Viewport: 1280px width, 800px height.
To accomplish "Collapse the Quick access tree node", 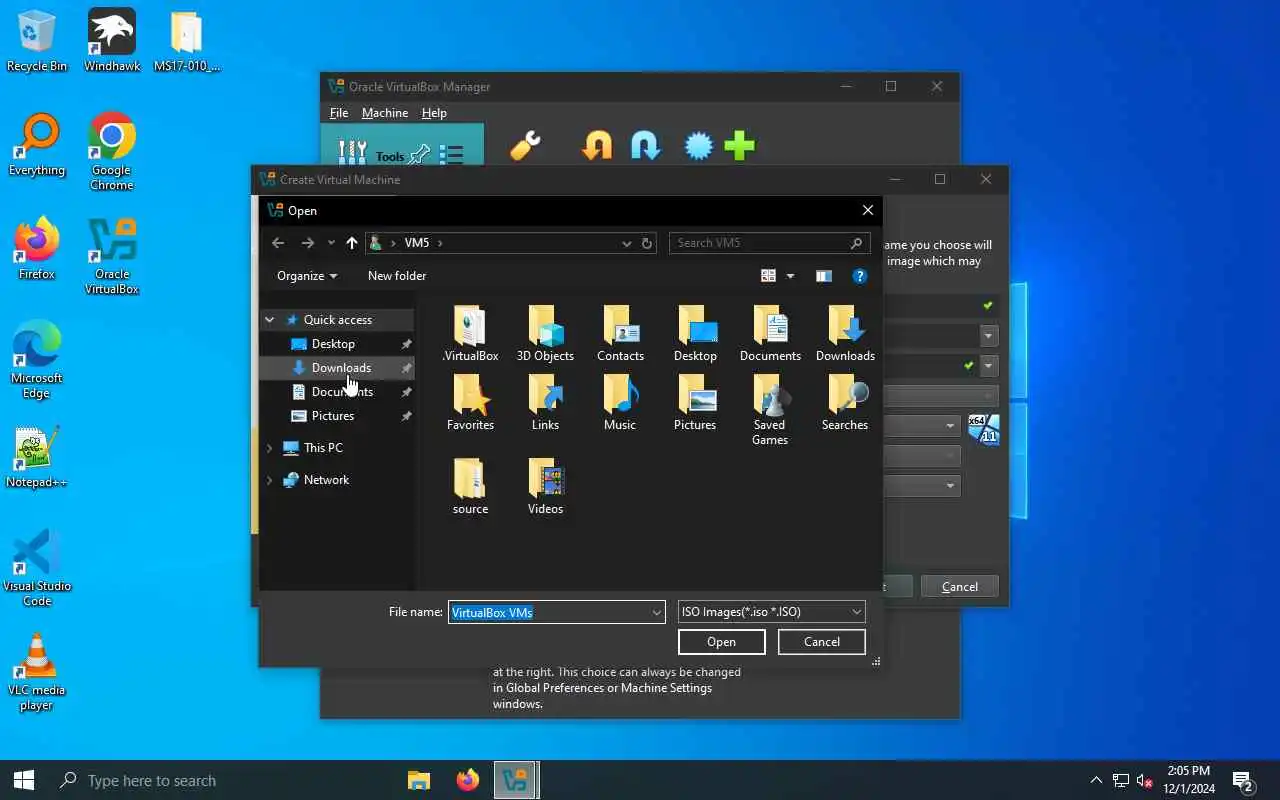I will [269, 320].
